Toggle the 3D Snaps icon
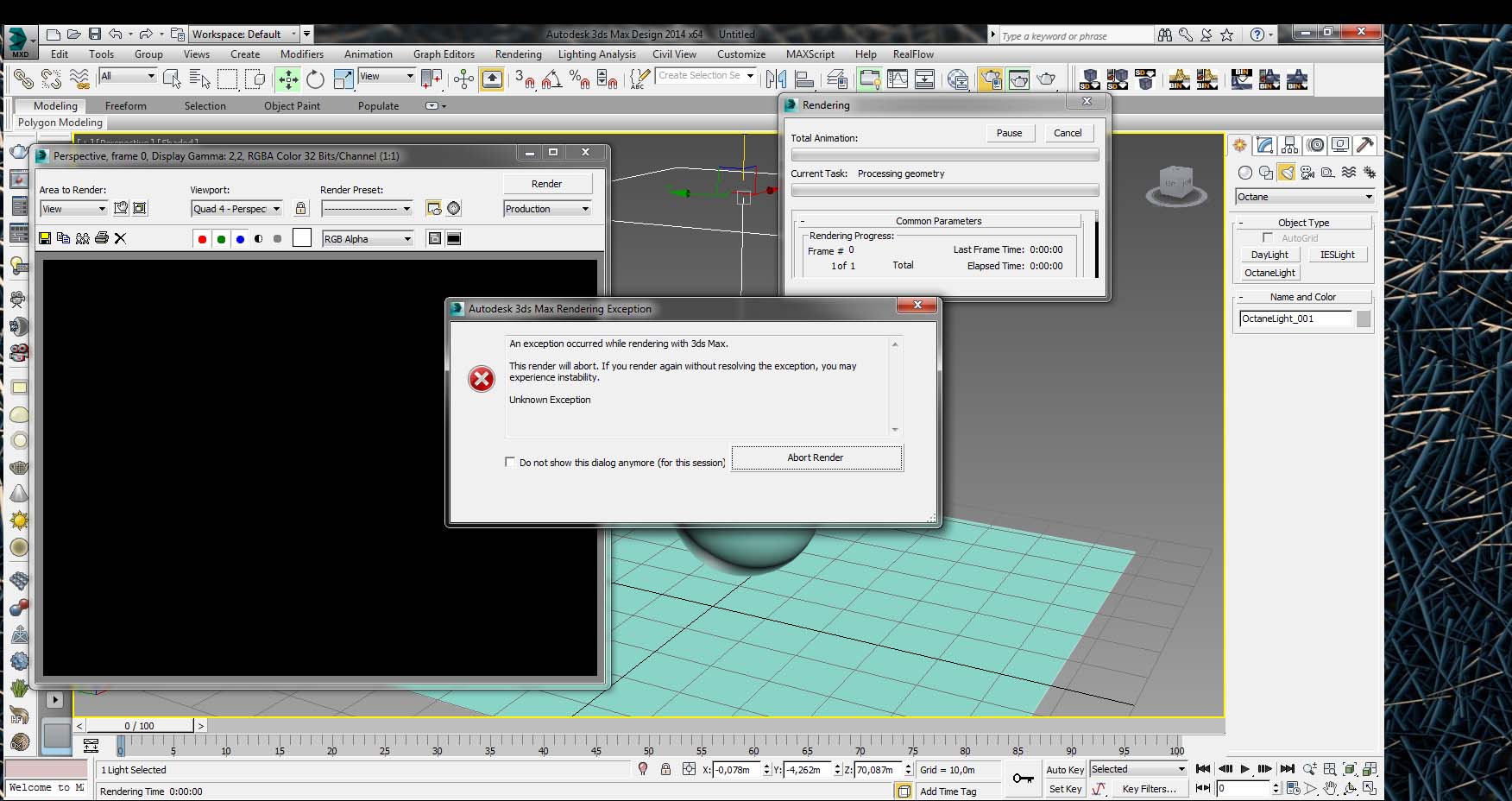The height and width of the screenshot is (801, 1512). (x=524, y=79)
